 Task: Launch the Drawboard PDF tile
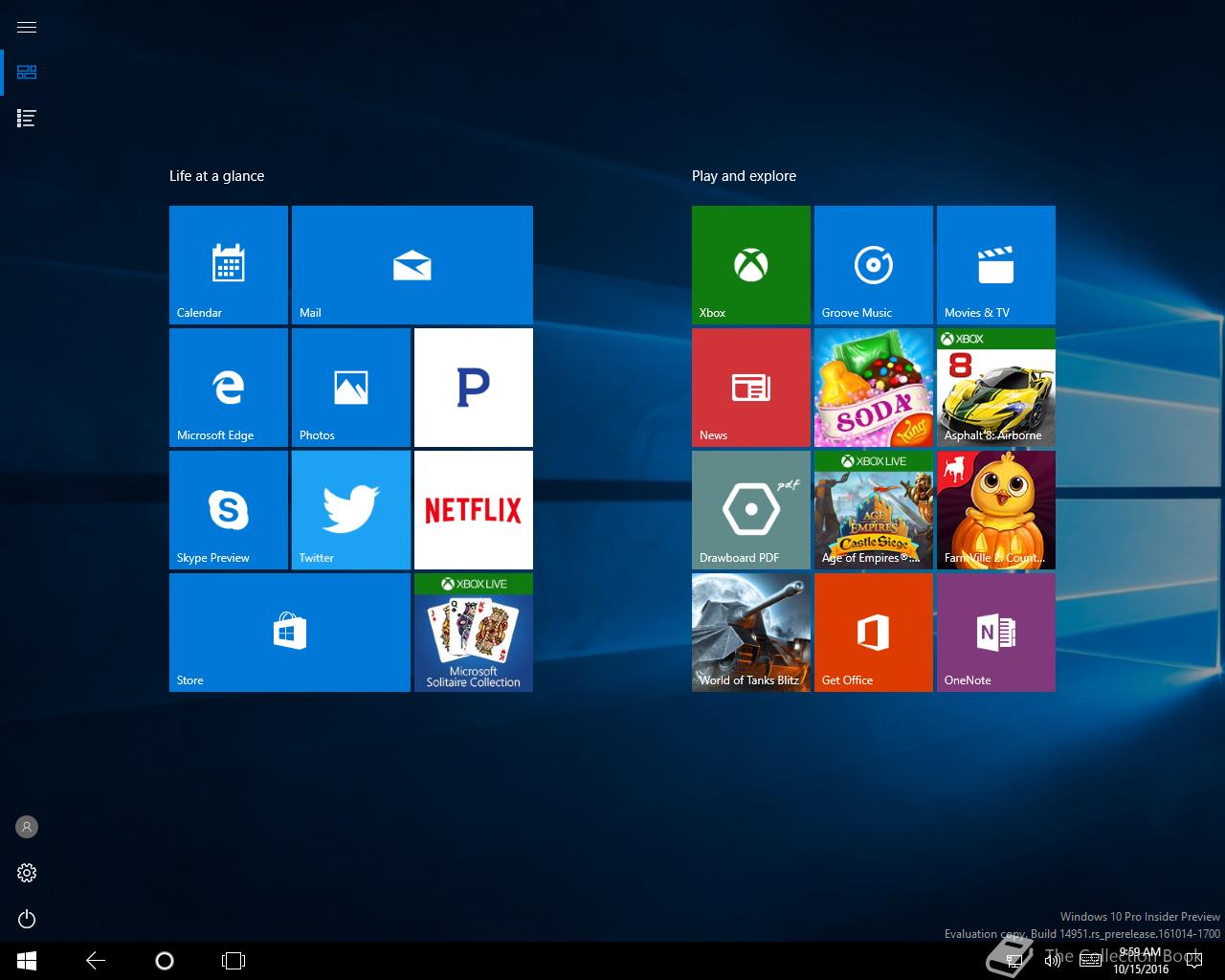click(751, 510)
